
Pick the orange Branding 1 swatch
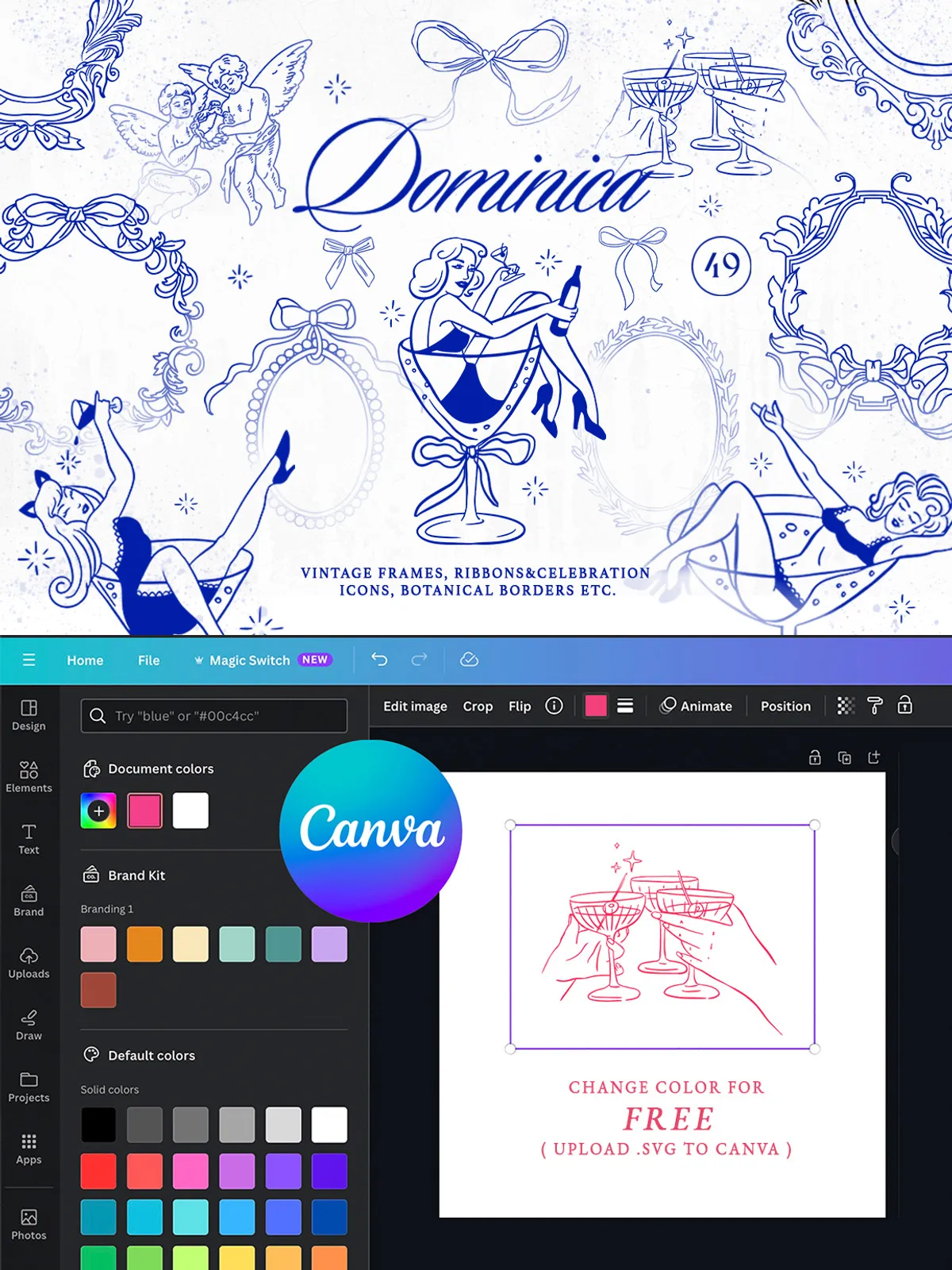[144, 945]
